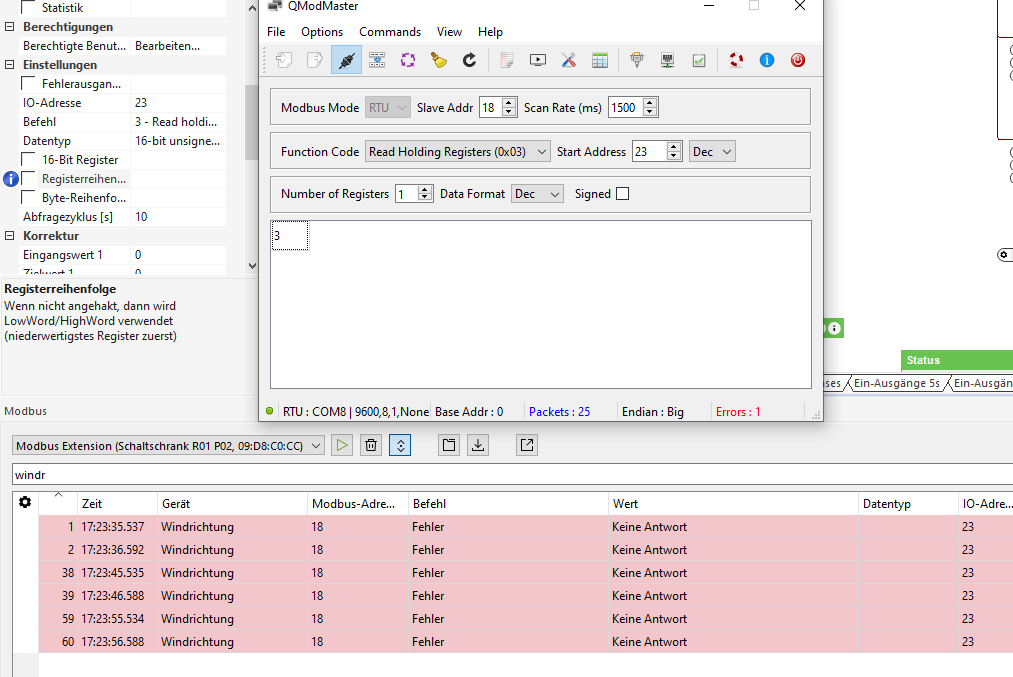Click the green play button in Modbus panel
The width and height of the screenshot is (1013, 677).
pyautogui.click(x=342, y=445)
